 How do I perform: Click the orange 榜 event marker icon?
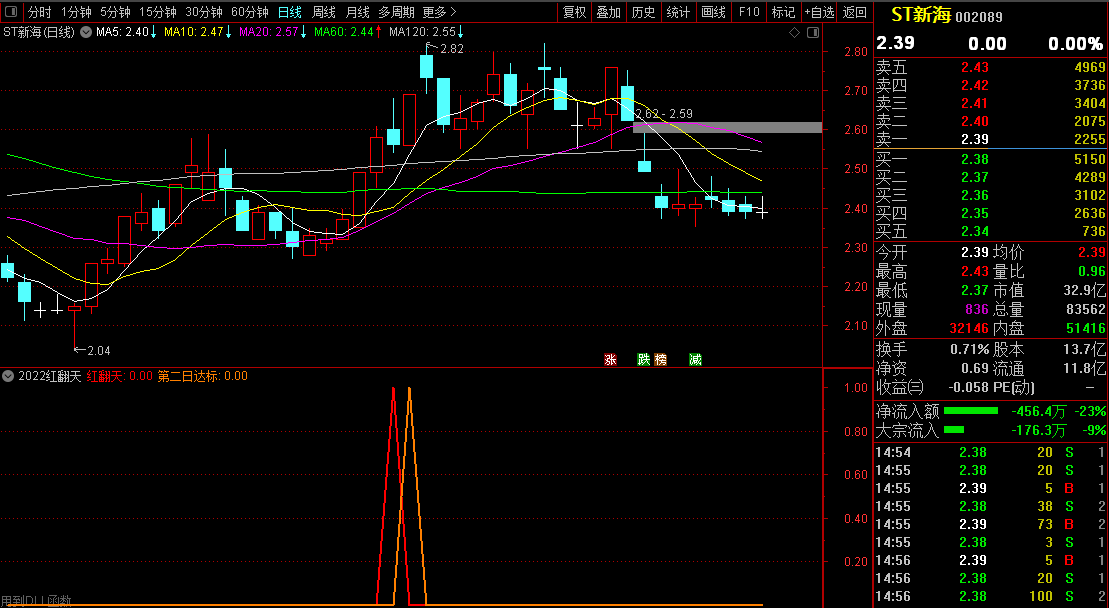(x=660, y=360)
